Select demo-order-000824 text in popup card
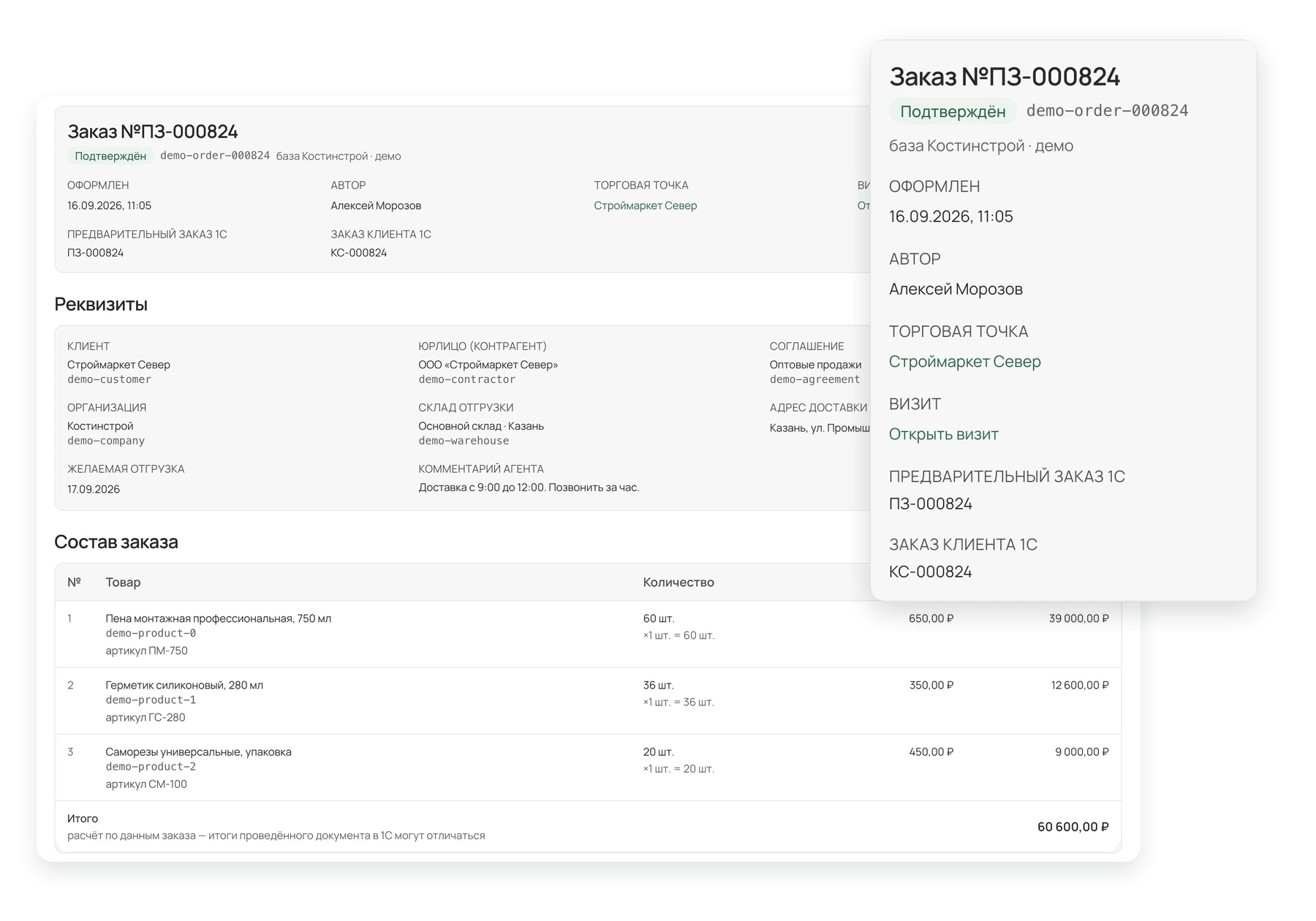The width and height of the screenshot is (1316, 921). (1107, 110)
